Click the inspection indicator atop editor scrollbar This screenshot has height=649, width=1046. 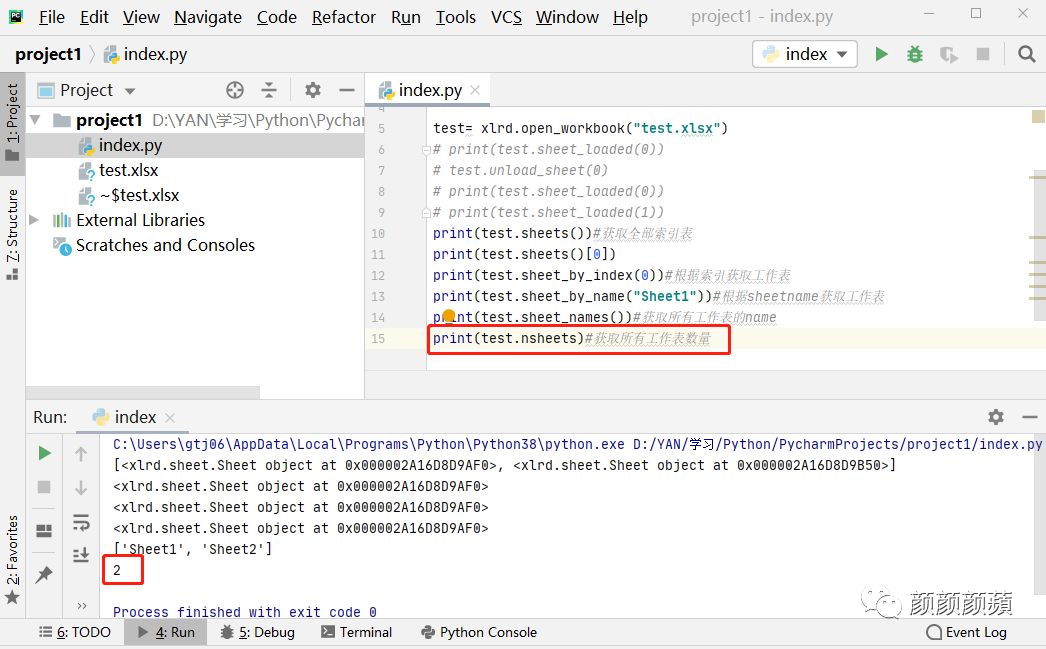click(1038, 117)
